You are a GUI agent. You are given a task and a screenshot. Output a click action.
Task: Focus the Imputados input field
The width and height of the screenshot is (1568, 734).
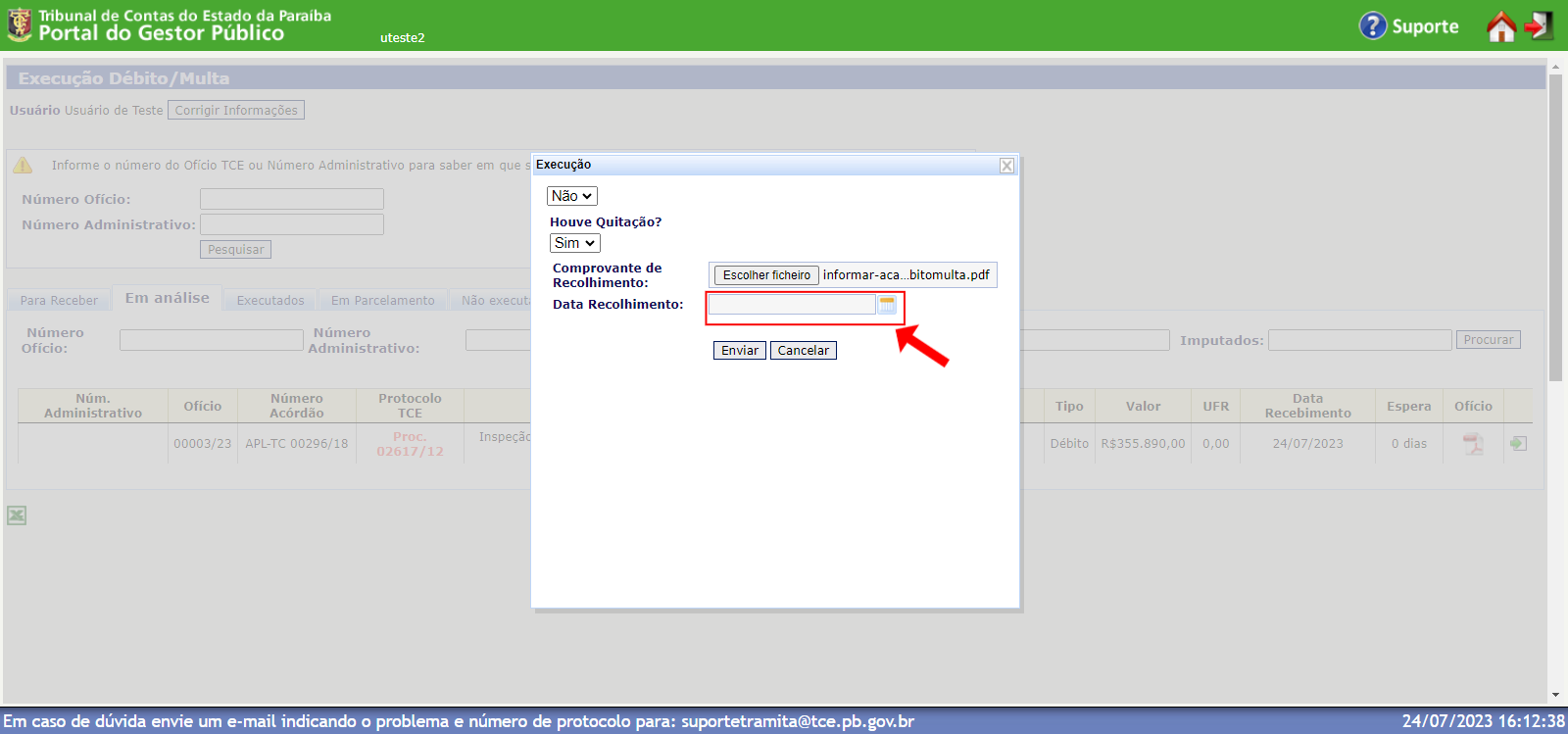[1360, 340]
